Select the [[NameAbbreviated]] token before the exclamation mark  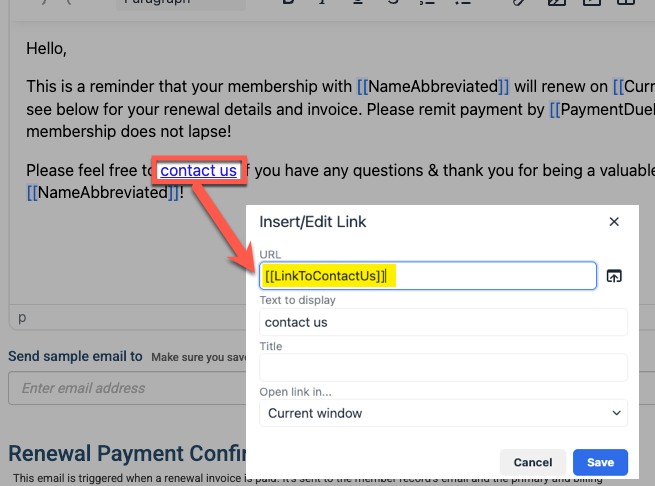pyautogui.click(x=103, y=193)
